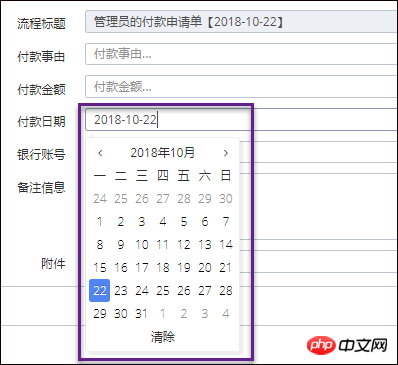Choose greyed September 27 date
Image resolution: width=398 pixels, height=365 pixels.
coord(163,199)
